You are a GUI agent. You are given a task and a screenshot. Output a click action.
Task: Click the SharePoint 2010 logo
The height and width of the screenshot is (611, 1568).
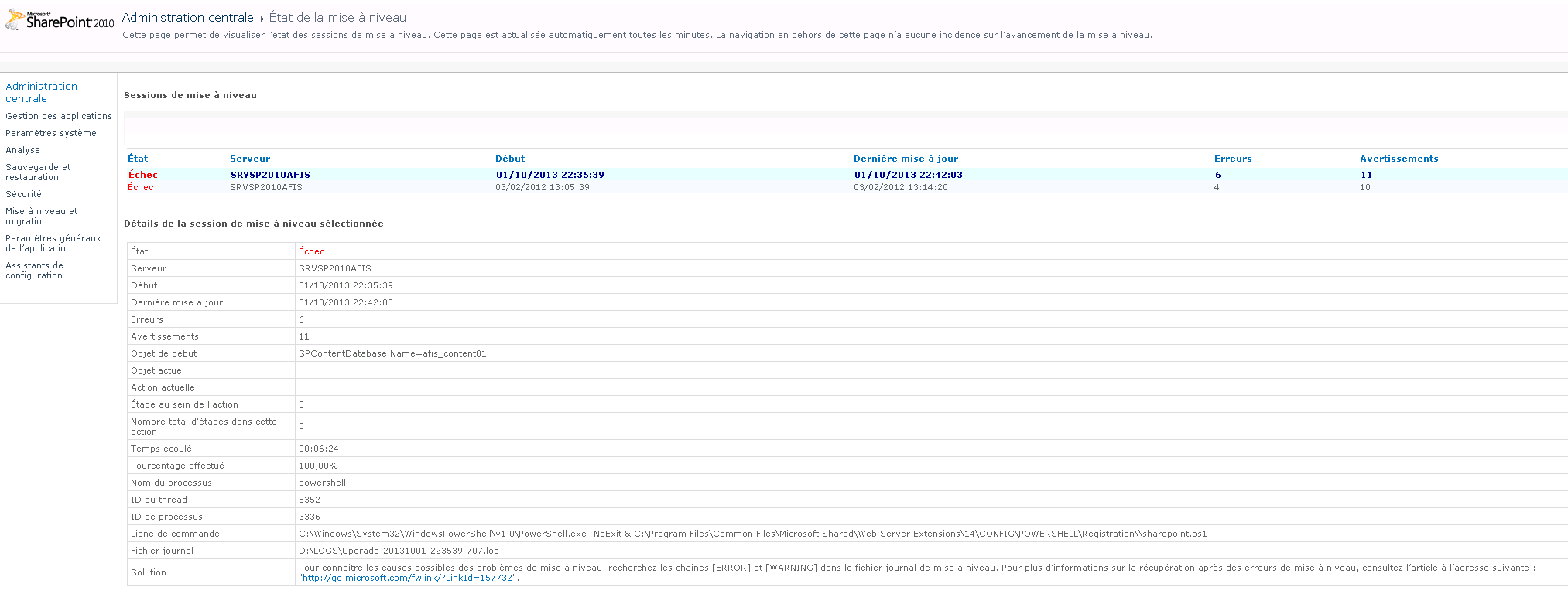60,20
